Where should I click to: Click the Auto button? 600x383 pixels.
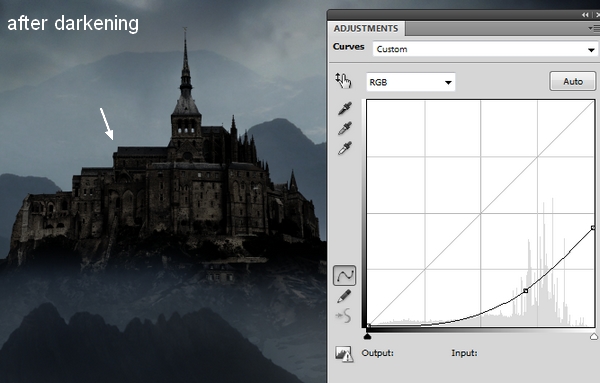[572, 81]
